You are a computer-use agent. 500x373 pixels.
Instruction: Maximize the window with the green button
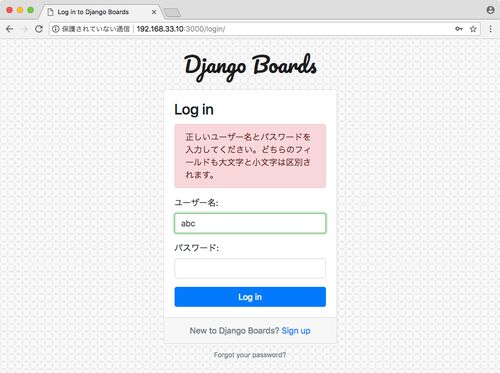[30, 10]
